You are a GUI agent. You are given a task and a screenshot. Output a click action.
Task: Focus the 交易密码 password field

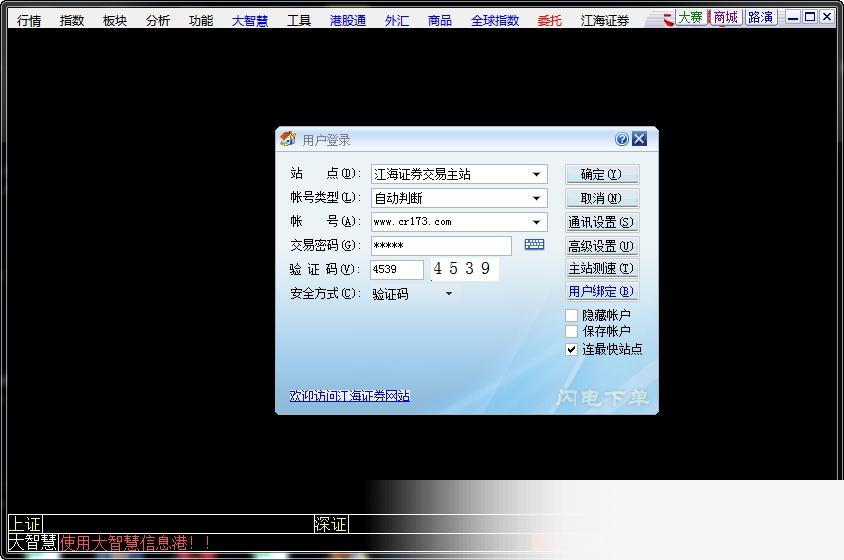click(x=441, y=246)
